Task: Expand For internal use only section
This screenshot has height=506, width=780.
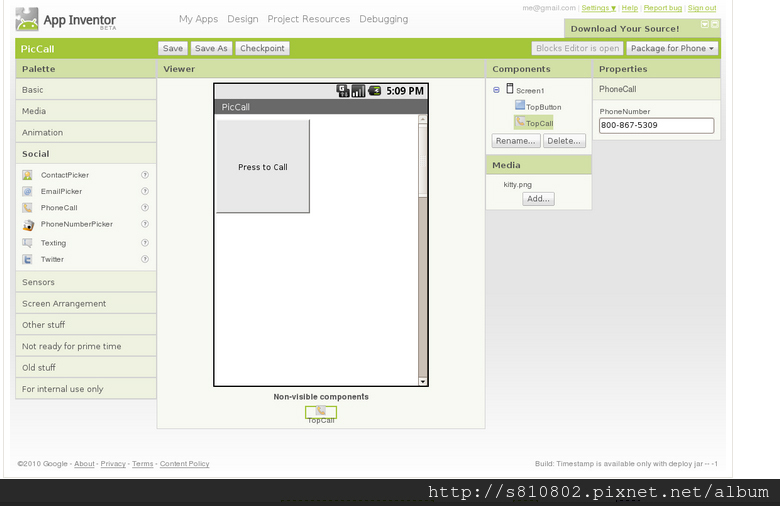Action: 86,389
